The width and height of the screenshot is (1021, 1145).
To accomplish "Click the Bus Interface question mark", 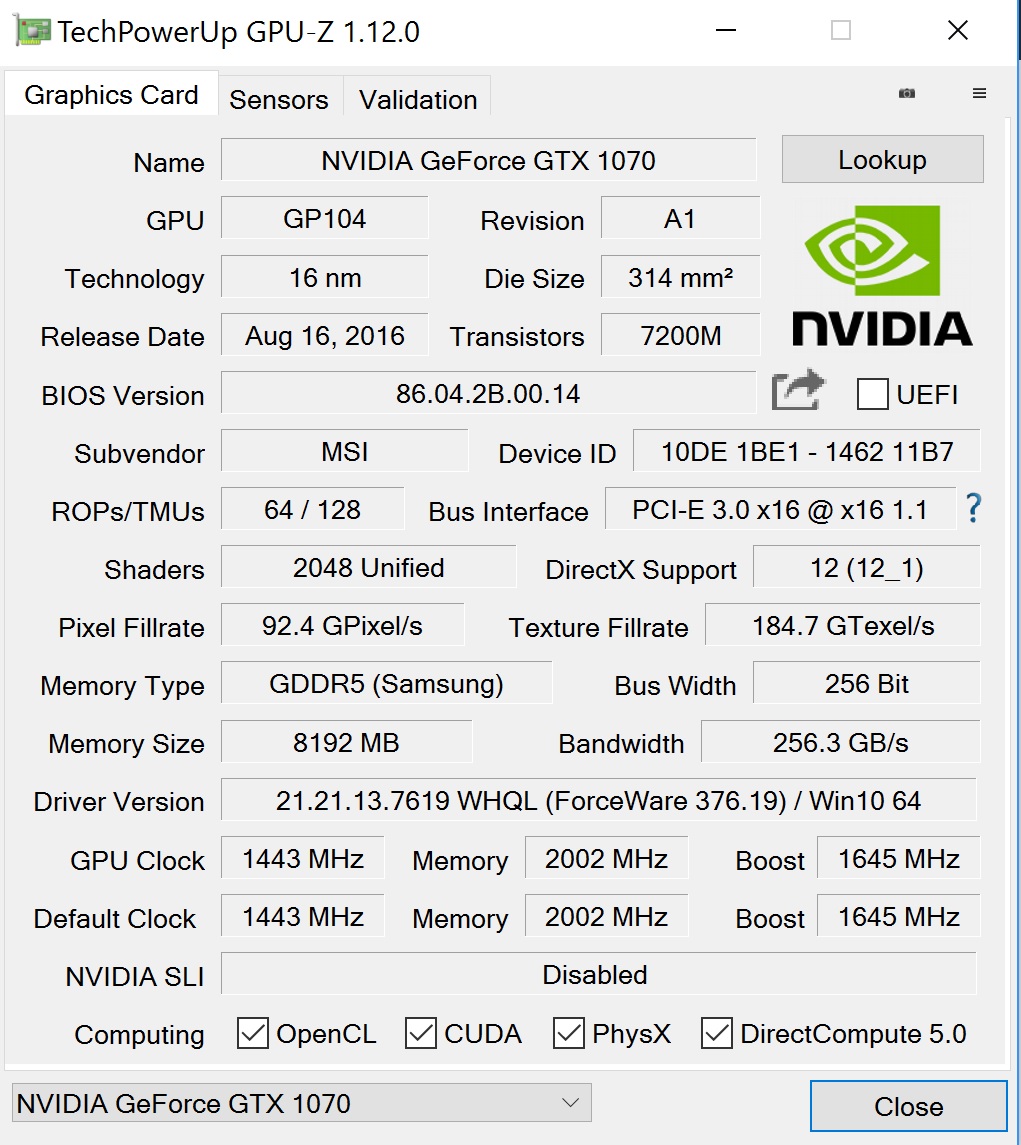I will click(x=973, y=508).
